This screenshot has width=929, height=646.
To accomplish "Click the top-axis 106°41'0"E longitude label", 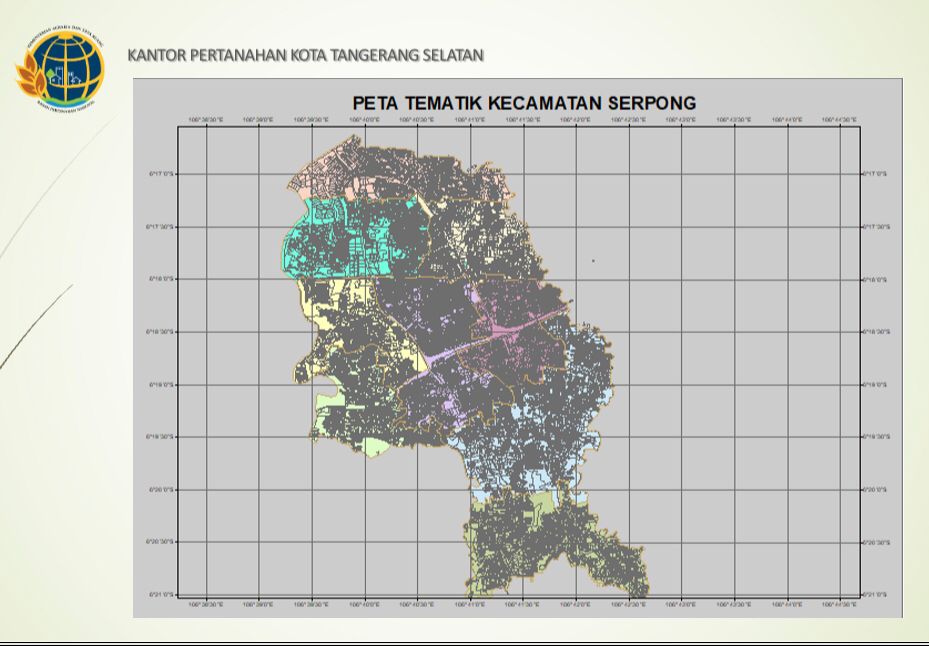I will (470, 120).
